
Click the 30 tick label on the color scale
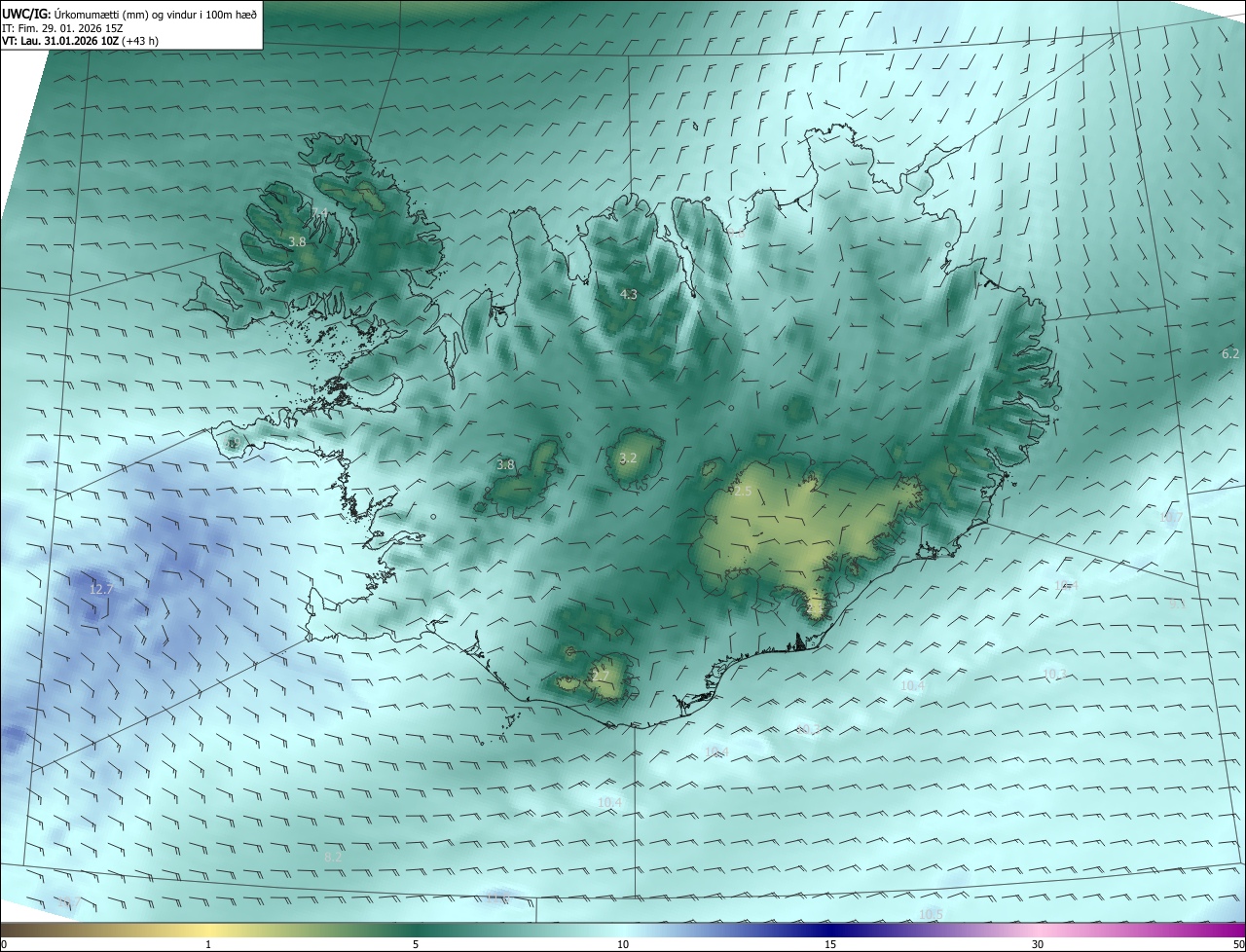(x=1038, y=944)
